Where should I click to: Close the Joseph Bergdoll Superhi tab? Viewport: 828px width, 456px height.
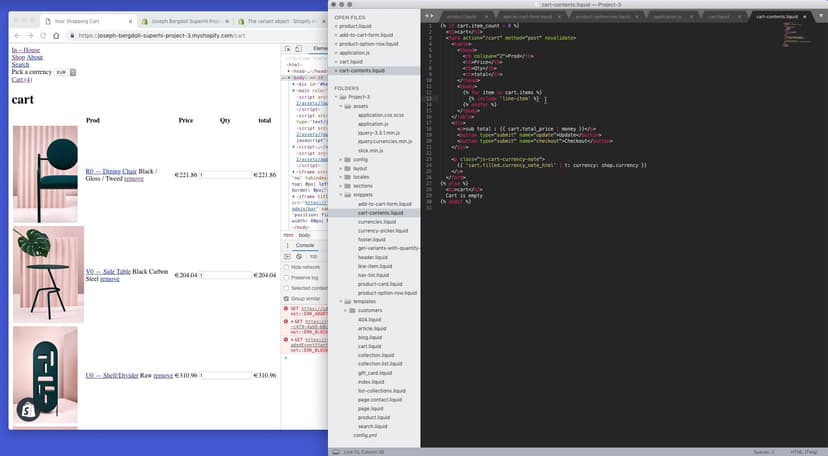click(x=228, y=21)
